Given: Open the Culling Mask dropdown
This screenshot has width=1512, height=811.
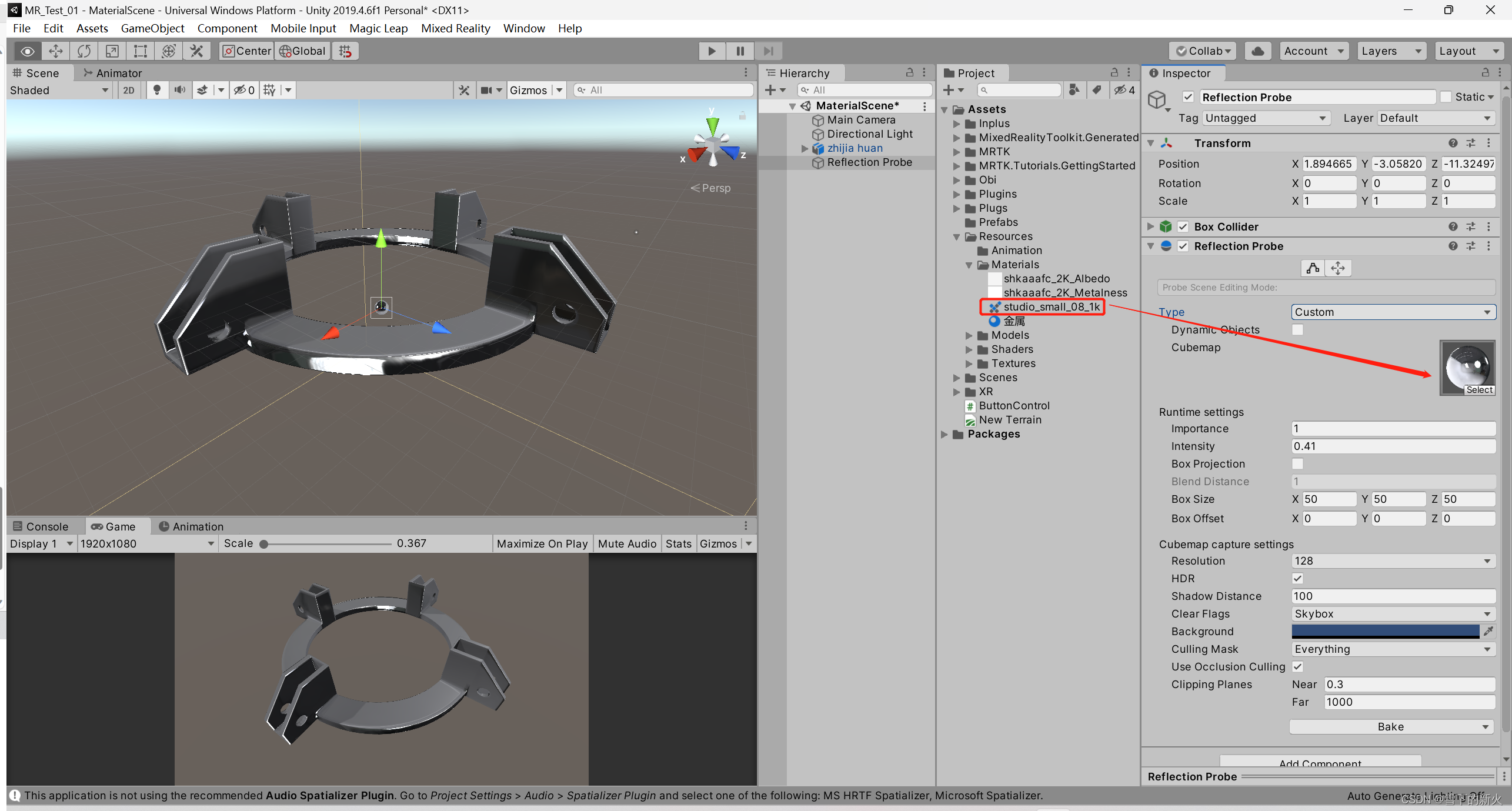Looking at the screenshot, I should [x=1393, y=649].
